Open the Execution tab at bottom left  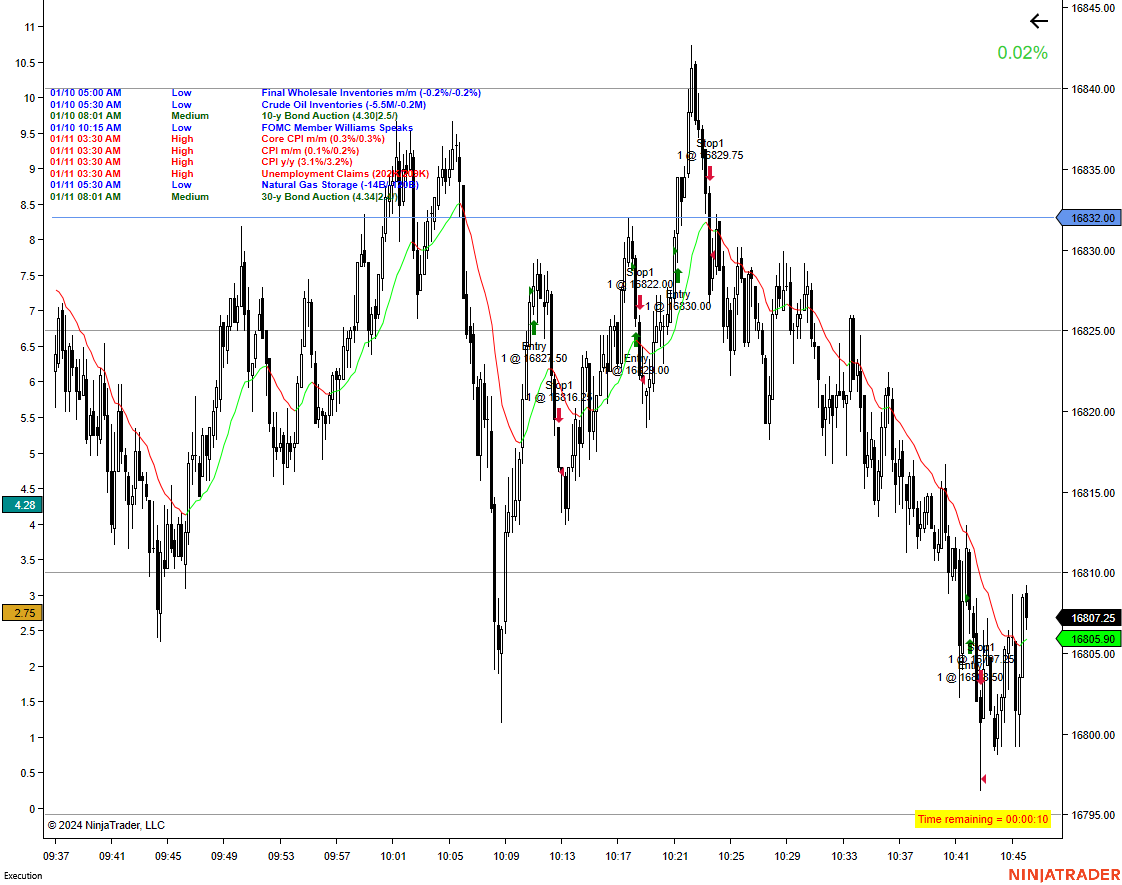click(x=23, y=876)
